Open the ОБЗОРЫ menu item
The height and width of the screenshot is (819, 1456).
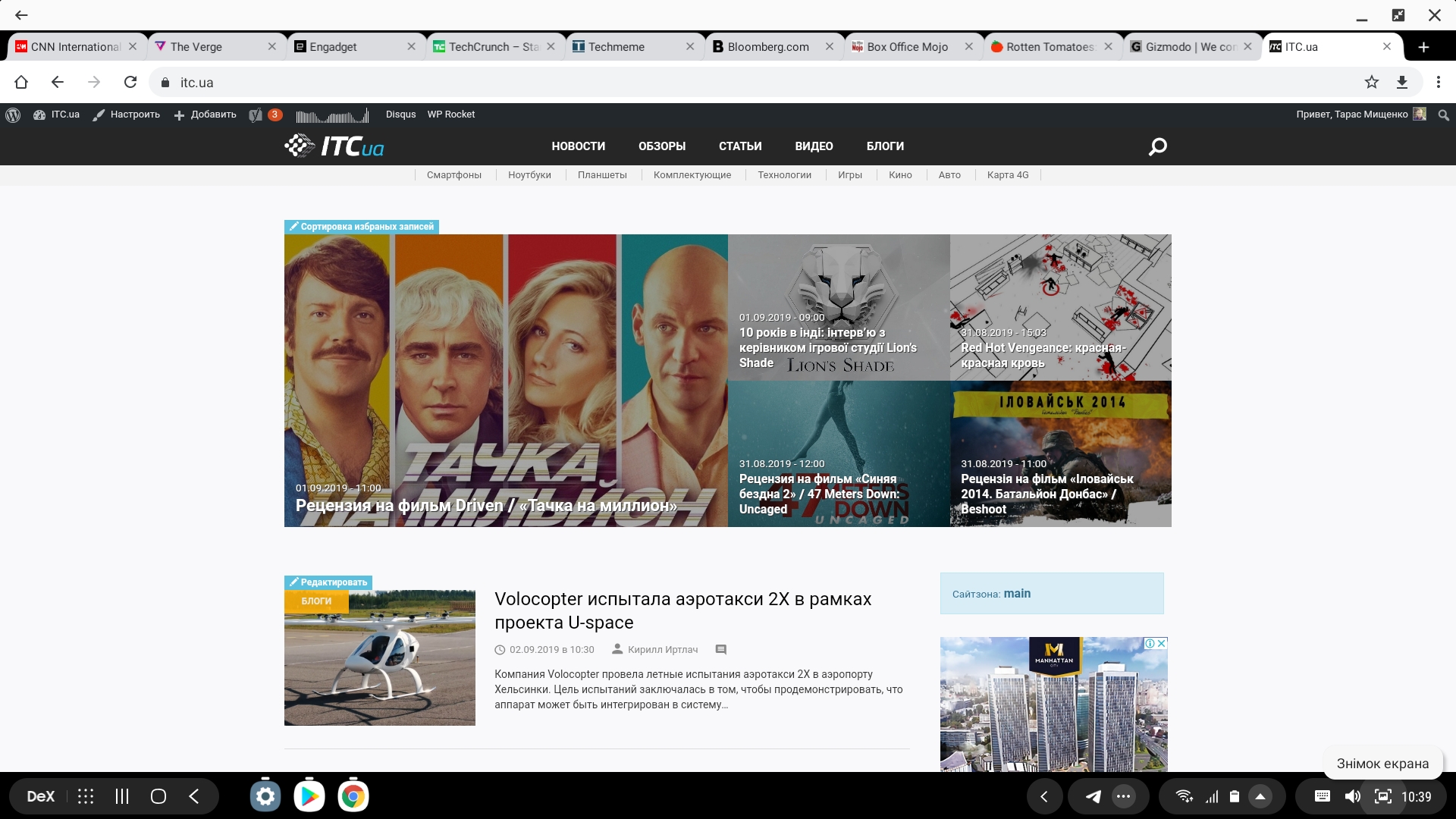click(x=662, y=146)
